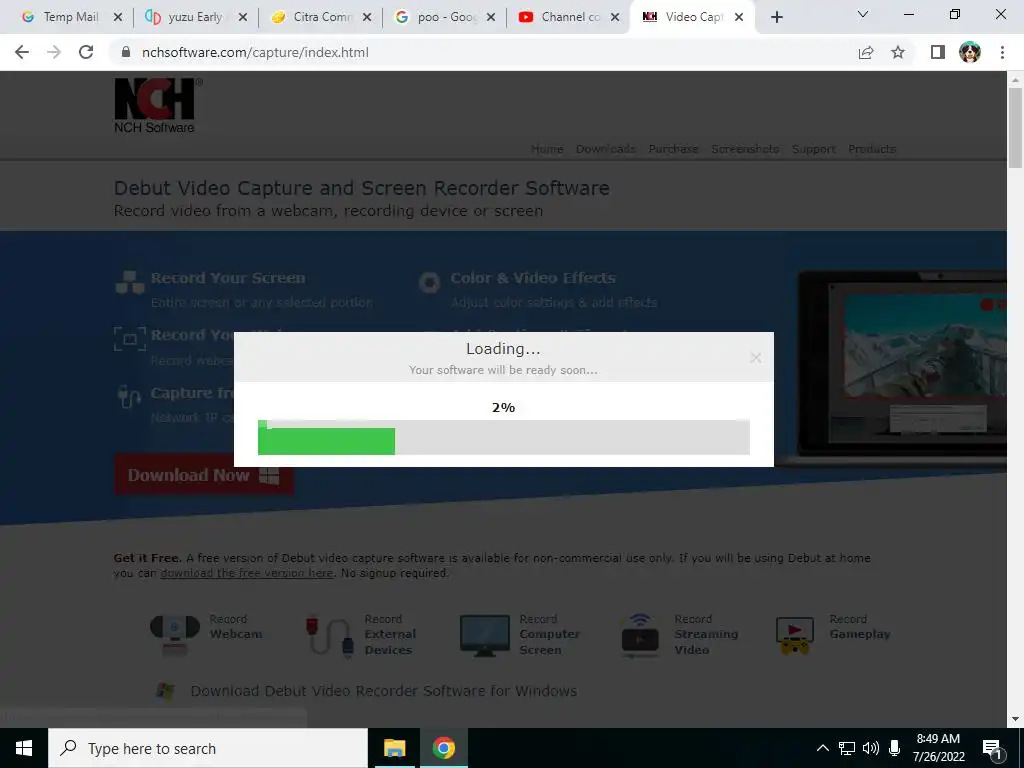Viewport: 1024px width, 768px height.
Task: Reload the current page
Action: coord(86,52)
